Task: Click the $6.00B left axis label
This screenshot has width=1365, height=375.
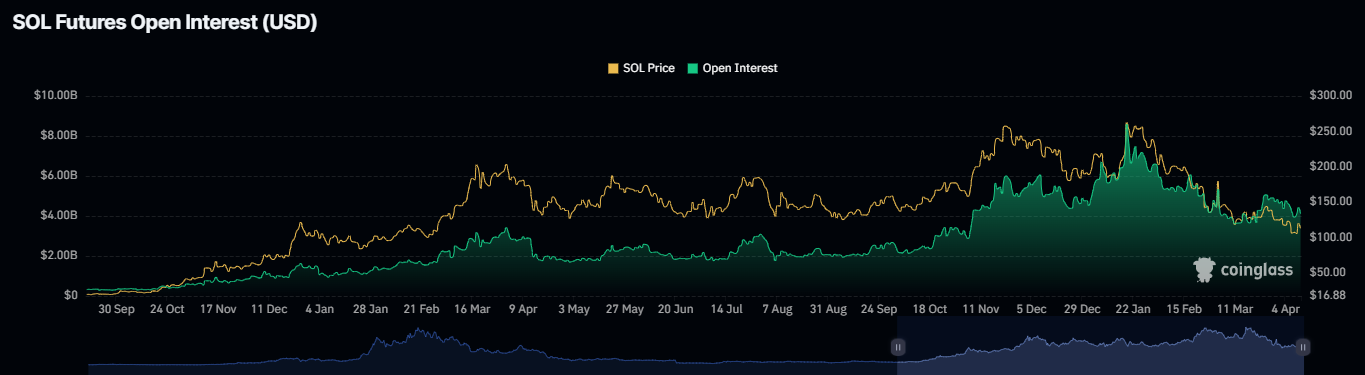Action: [59, 175]
